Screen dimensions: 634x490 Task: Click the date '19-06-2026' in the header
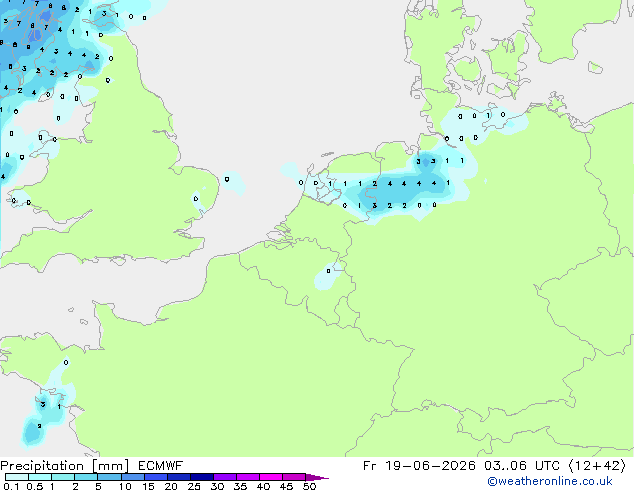(x=430, y=466)
